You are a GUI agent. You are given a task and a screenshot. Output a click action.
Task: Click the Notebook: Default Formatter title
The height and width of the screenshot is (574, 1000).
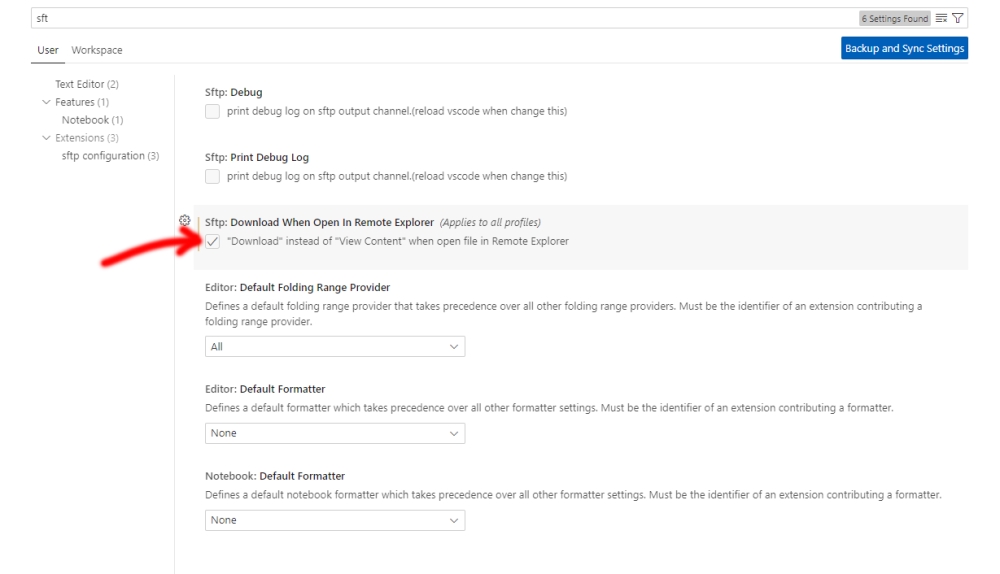coord(275,476)
